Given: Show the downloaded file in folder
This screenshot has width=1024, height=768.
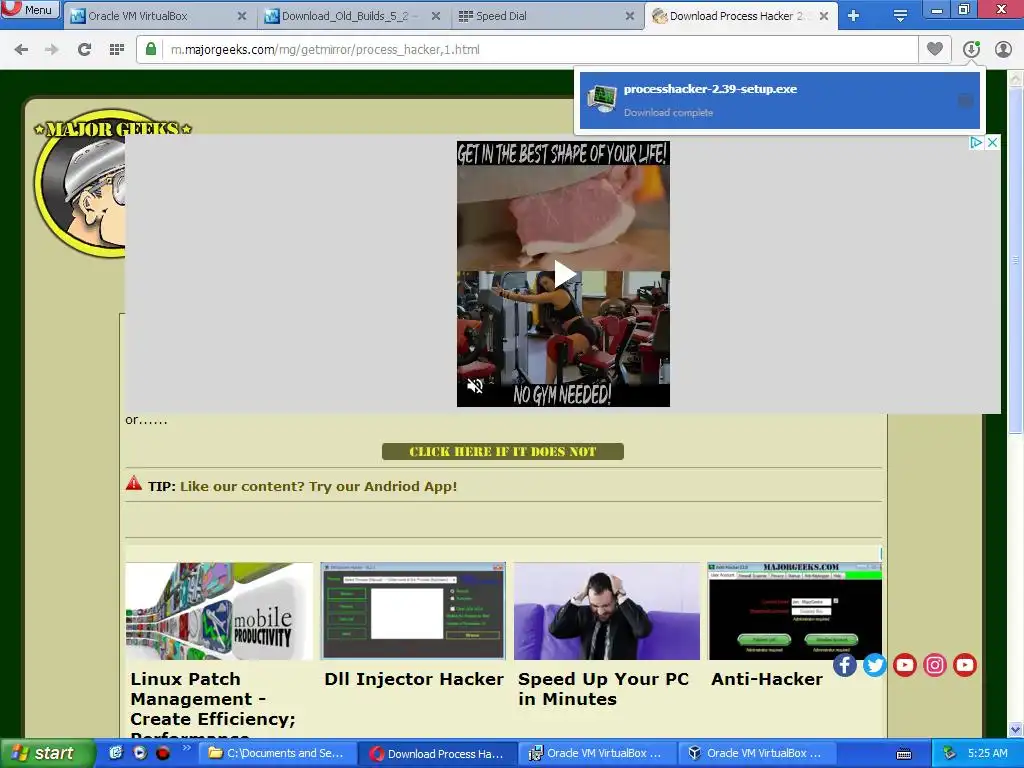Looking at the screenshot, I should point(965,100).
